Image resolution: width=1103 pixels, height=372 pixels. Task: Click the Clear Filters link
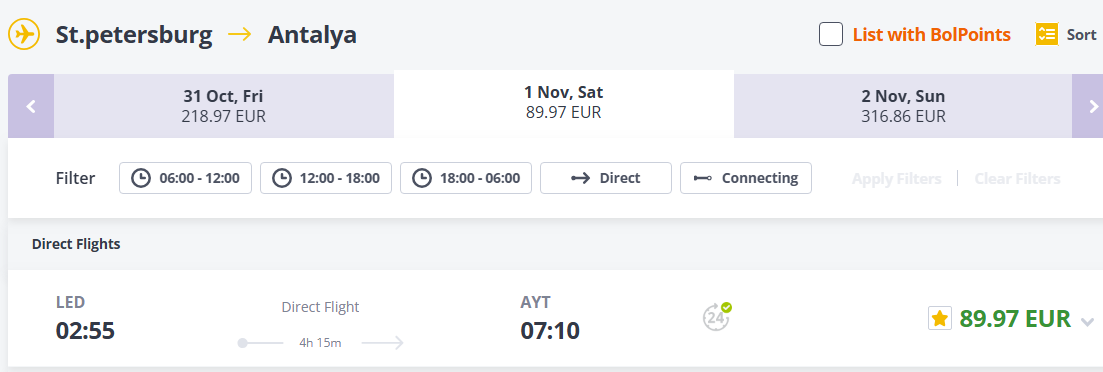[x=1017, y=179]
